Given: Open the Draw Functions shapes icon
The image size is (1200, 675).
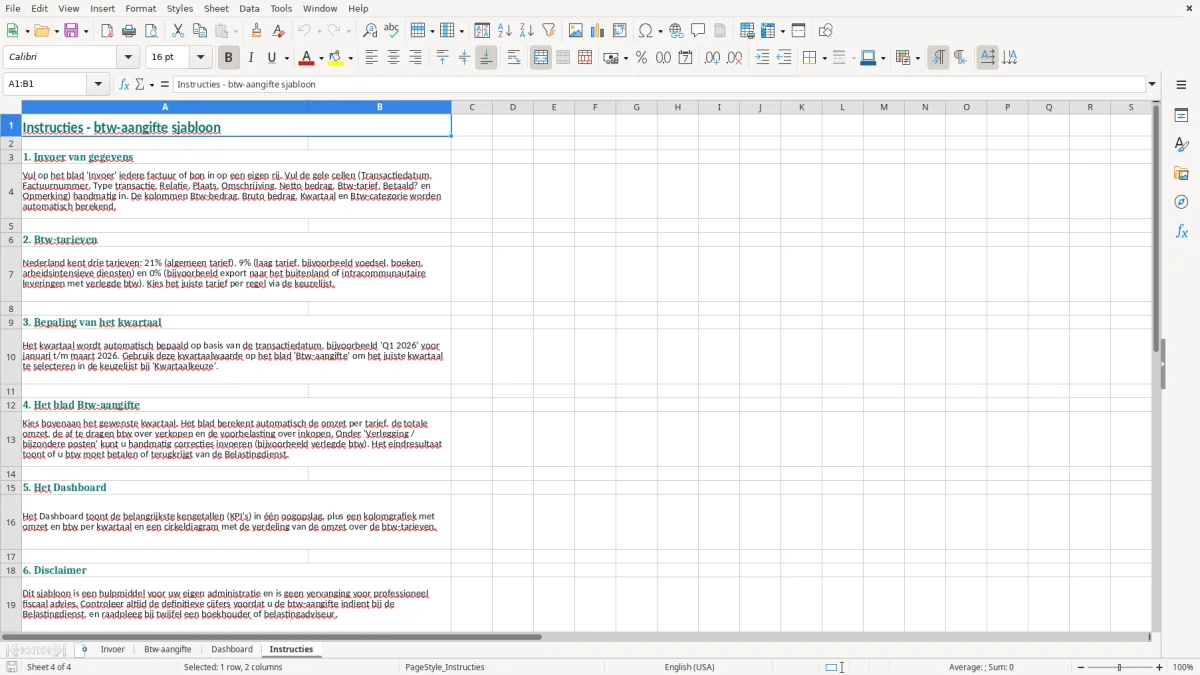Looking at the screenshot, I should [x=826, y=31].
